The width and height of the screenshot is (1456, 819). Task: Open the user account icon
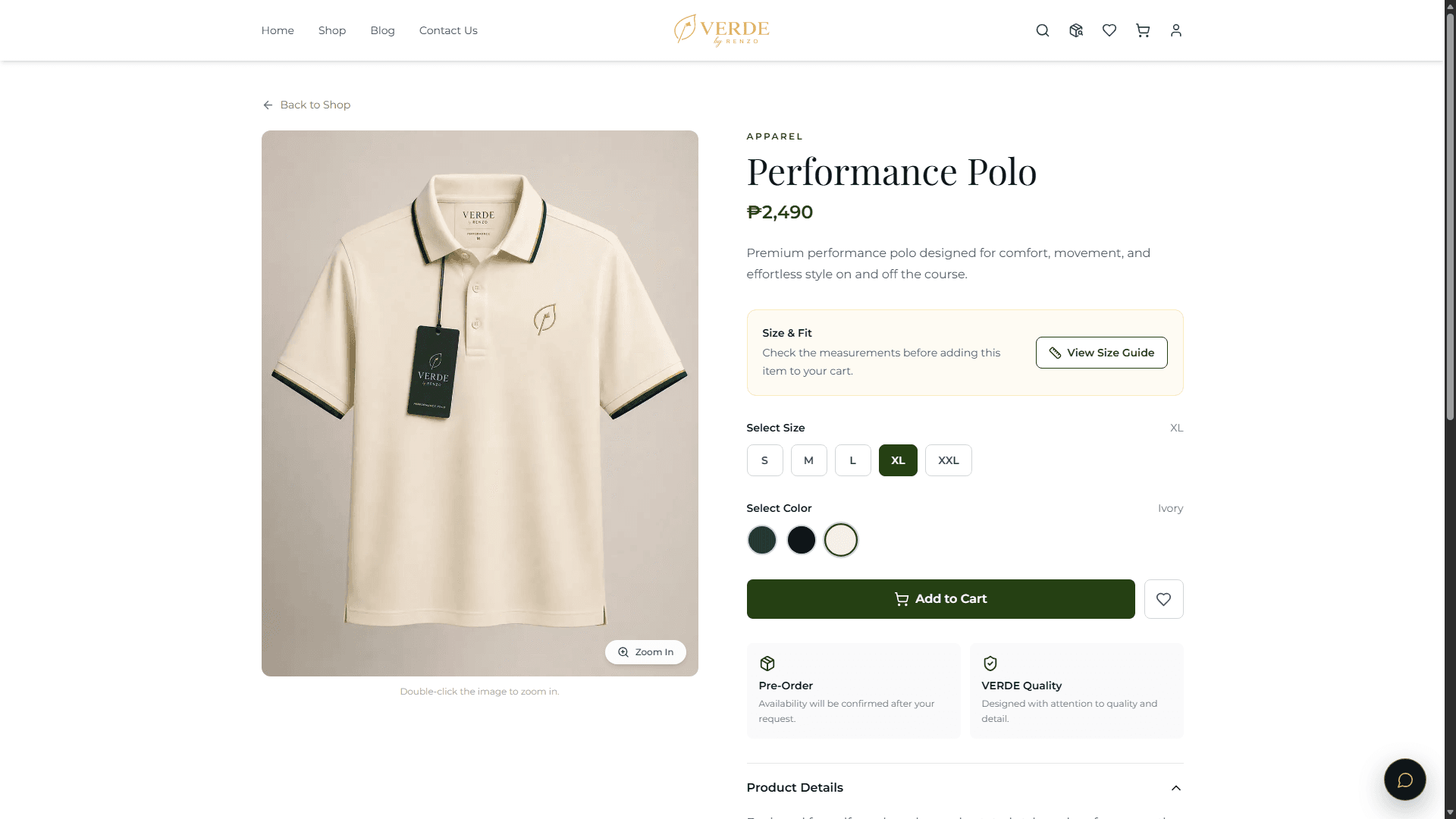tap(1176, 30)
